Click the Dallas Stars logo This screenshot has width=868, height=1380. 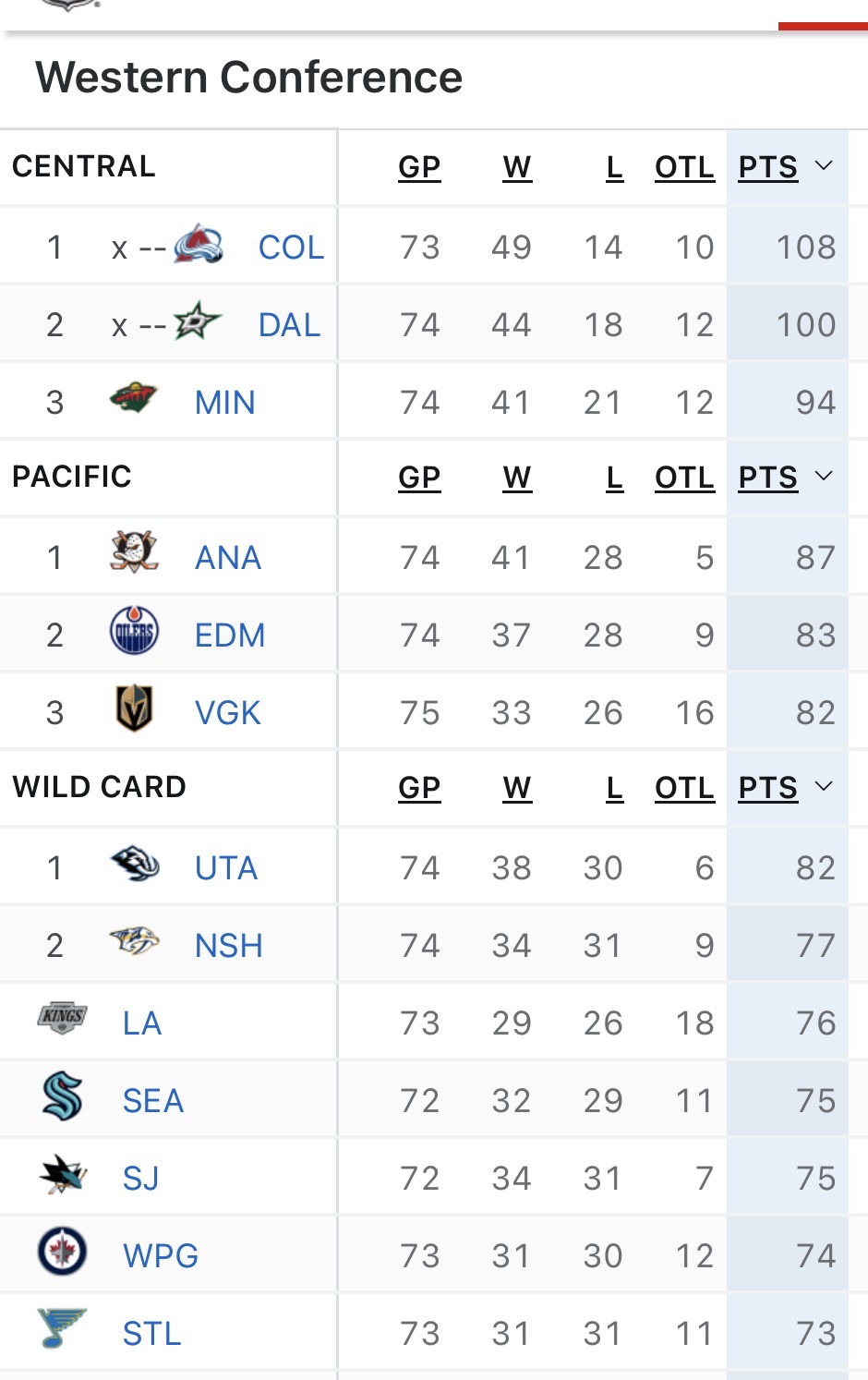197,322
